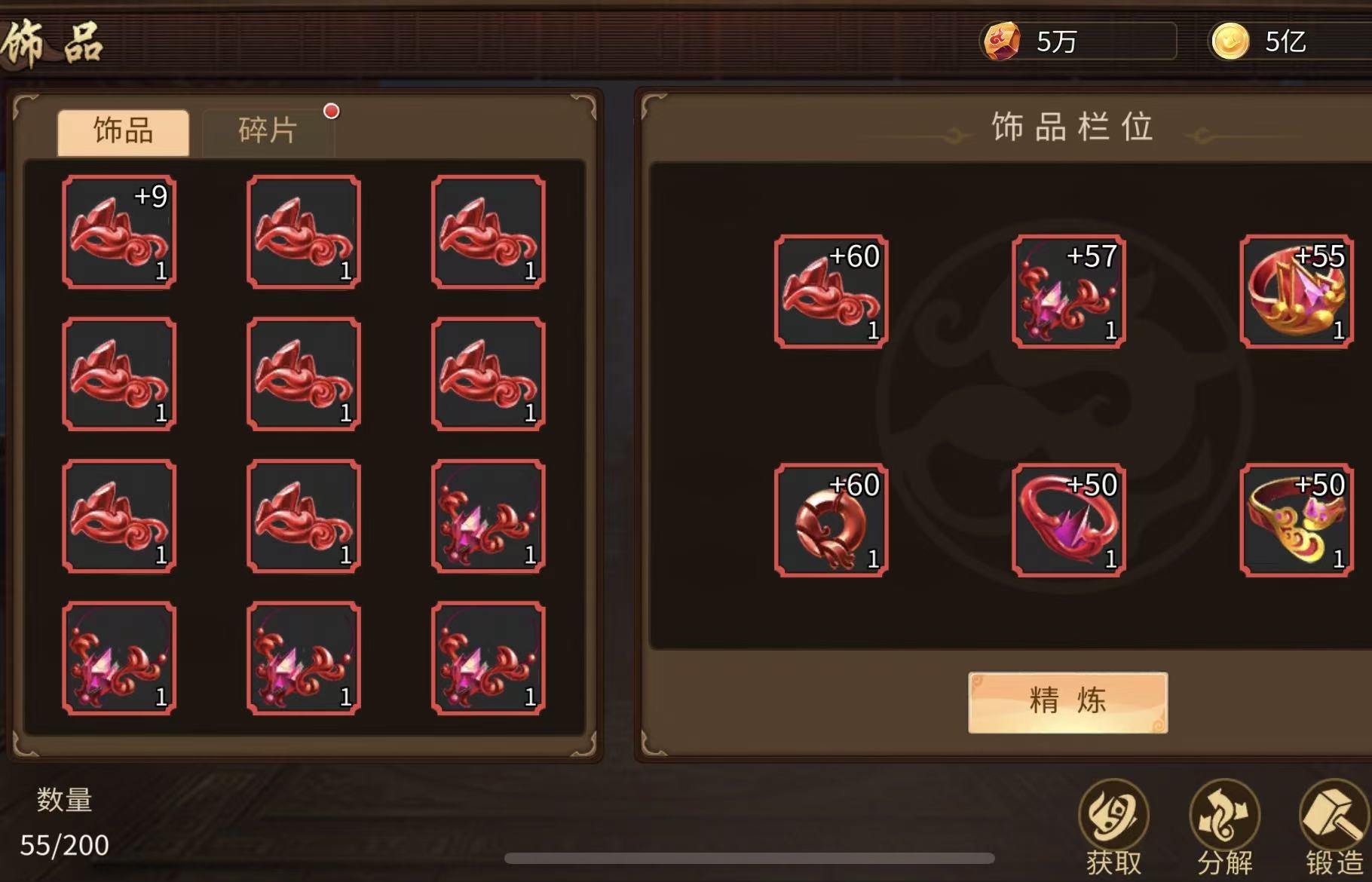Image resolution: width=1372 pixels, height=882 pixels.
Task: Tap the 5亿 gold coin display
Action: [x=1291, y=41]
